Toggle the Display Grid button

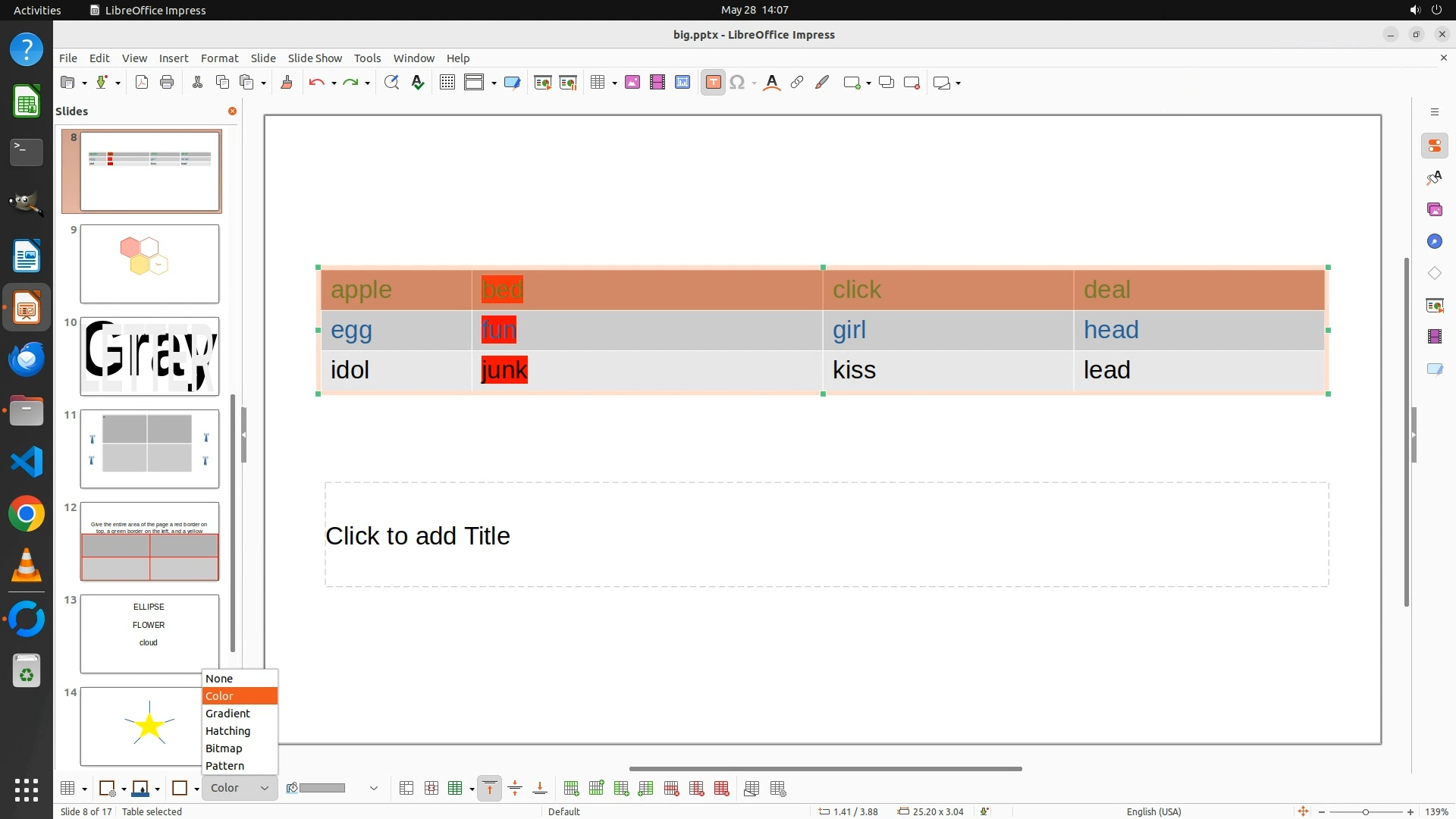(x=447, y=83)
